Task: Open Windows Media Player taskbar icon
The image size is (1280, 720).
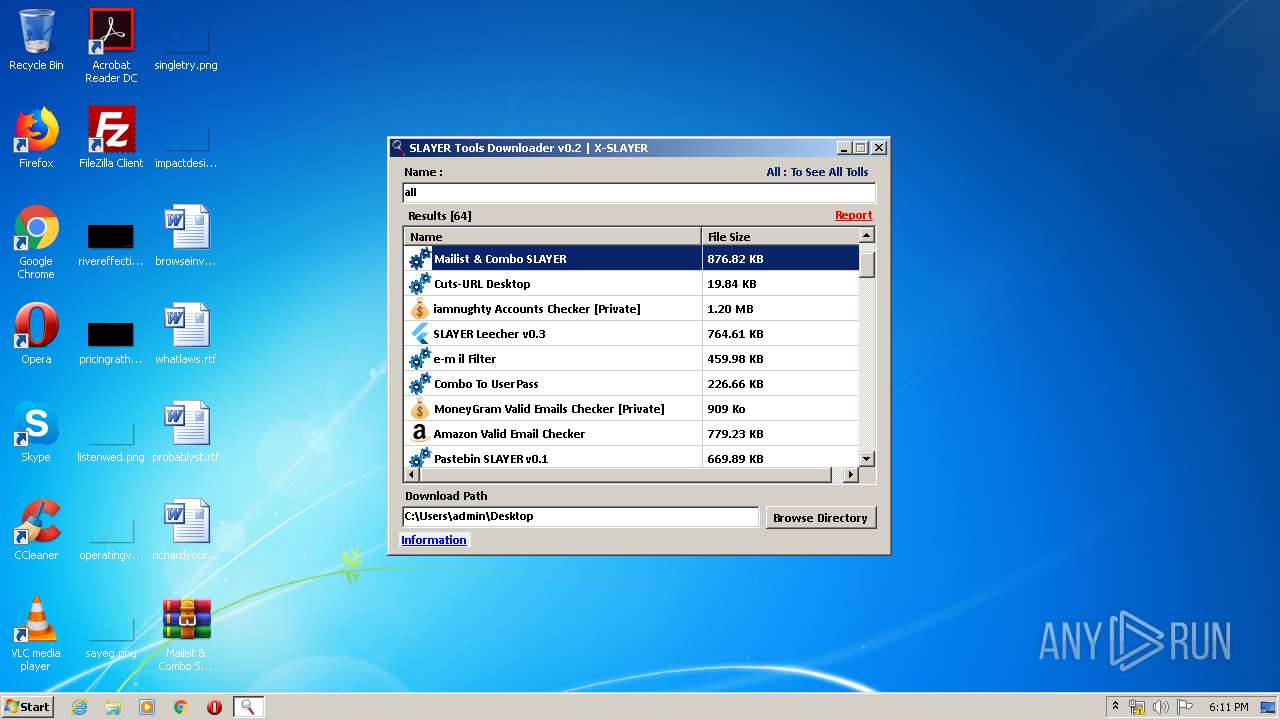Action: pyautogui.click(x=147, y=707)
